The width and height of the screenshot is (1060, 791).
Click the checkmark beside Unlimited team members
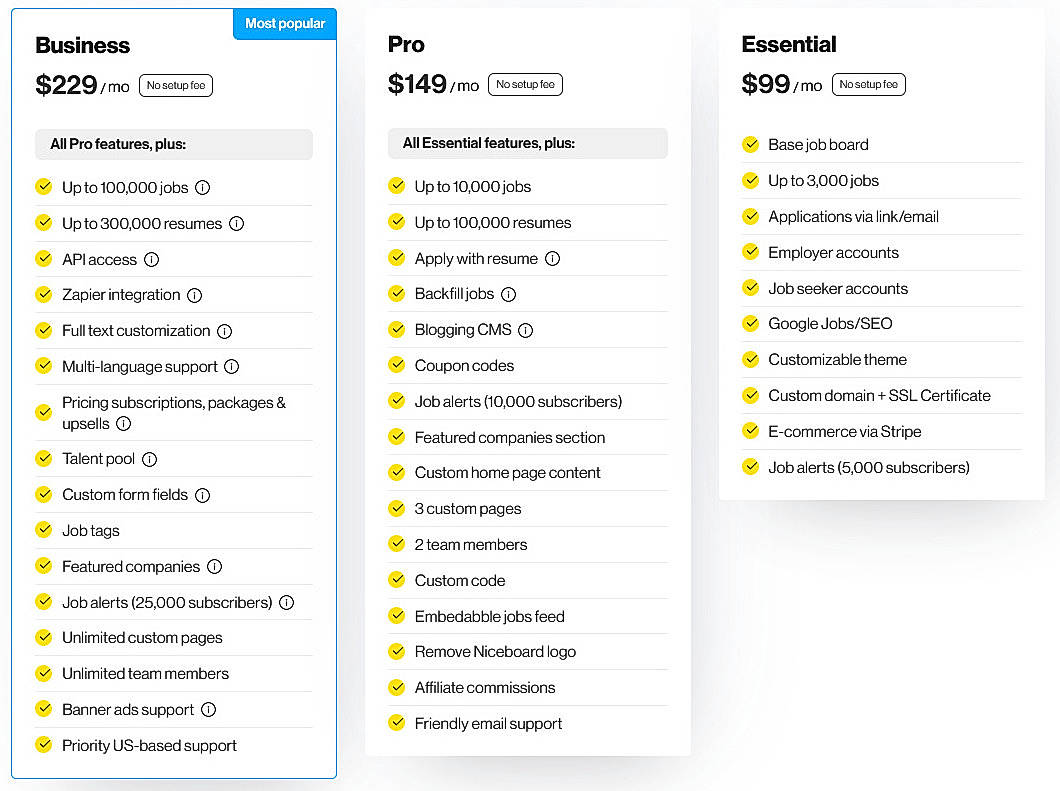click(44, 673)
